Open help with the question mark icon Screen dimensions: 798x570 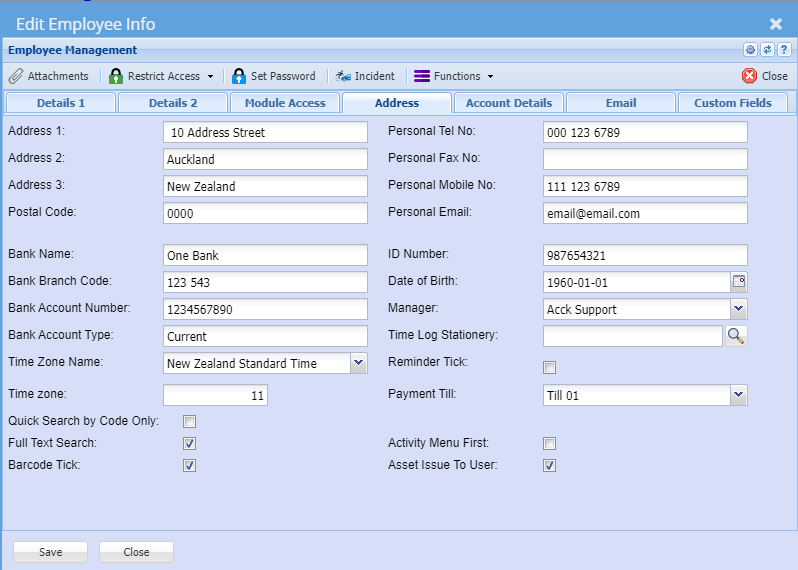(783, 50)
